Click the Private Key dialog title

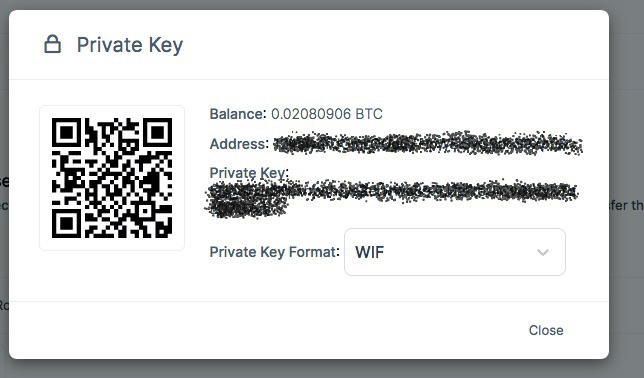pos(130,45)
